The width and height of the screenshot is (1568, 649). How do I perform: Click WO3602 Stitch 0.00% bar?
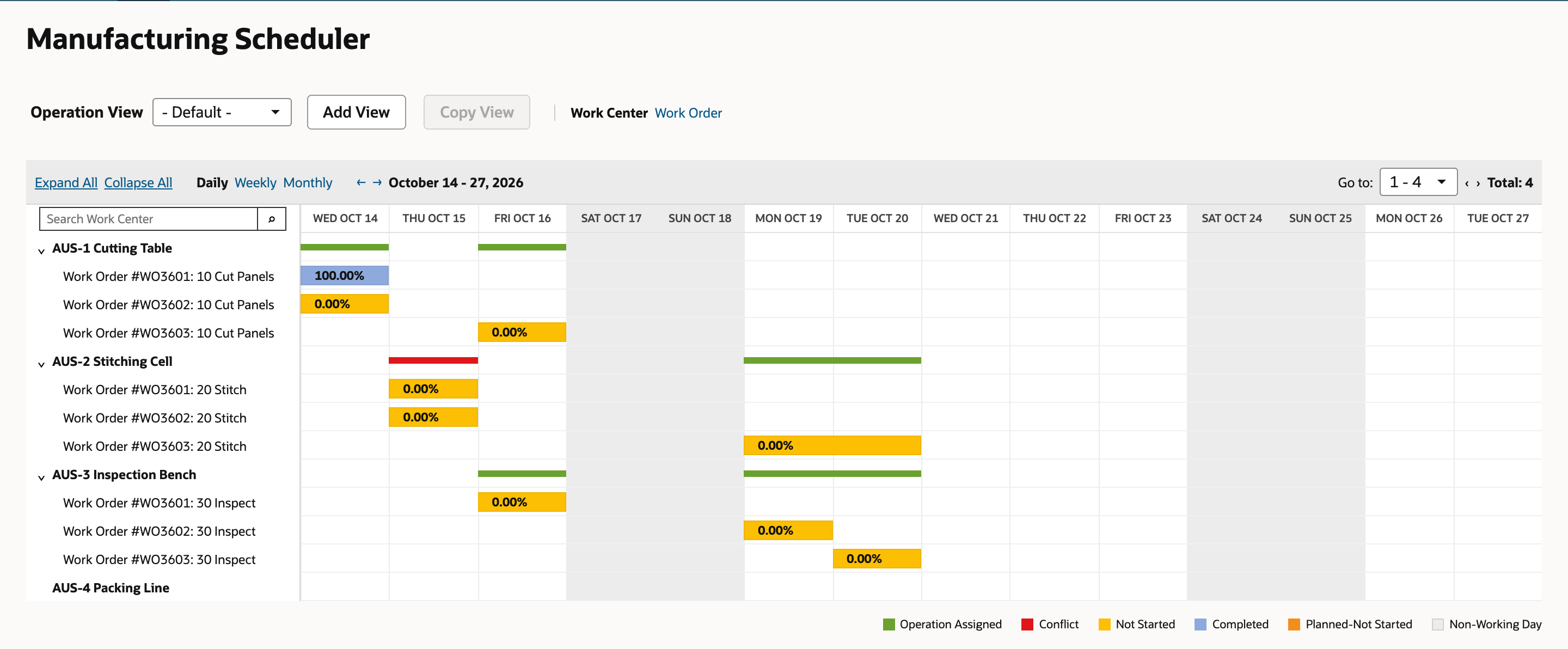pyautogui.click(x=433, y=417)
